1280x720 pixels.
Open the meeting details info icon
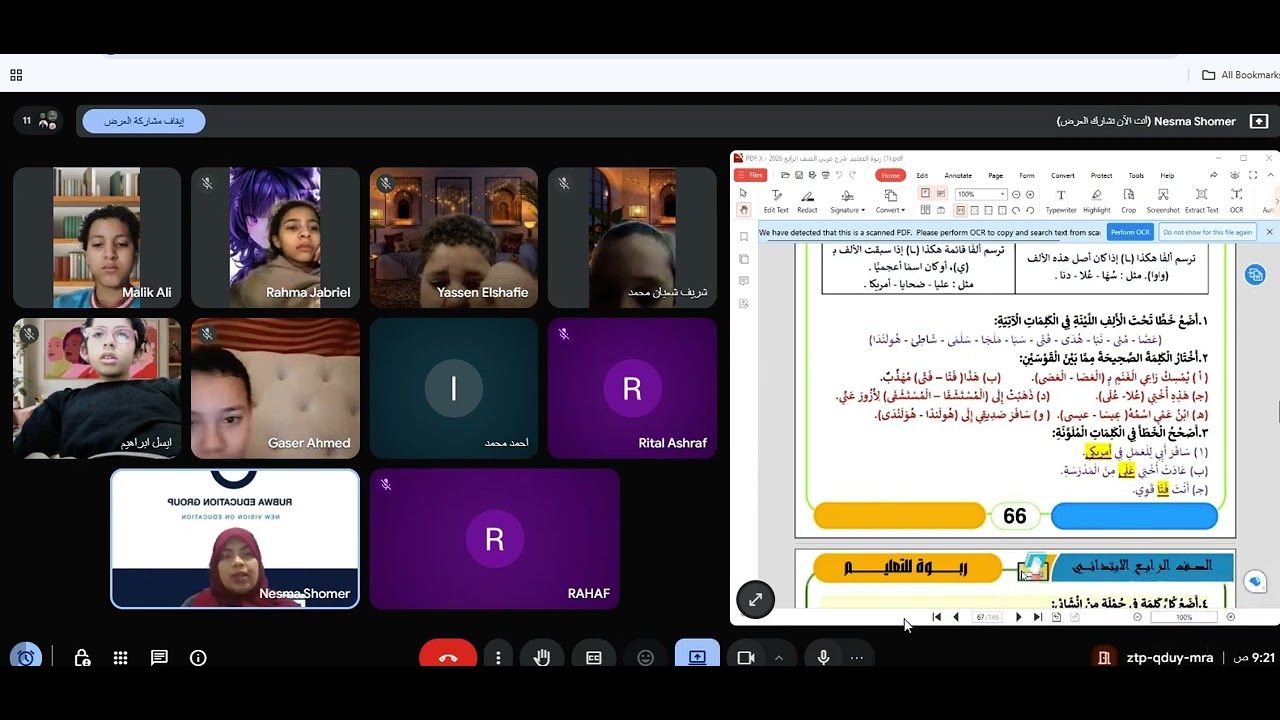pos(198,657)
